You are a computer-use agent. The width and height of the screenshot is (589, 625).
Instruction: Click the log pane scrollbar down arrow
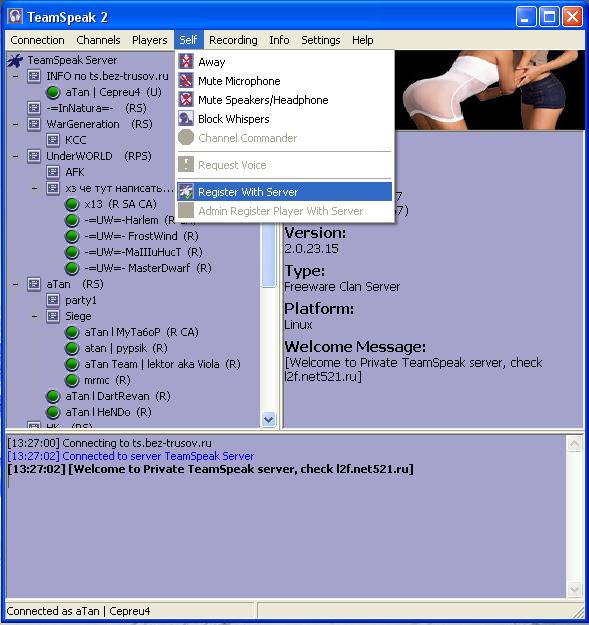574,589
